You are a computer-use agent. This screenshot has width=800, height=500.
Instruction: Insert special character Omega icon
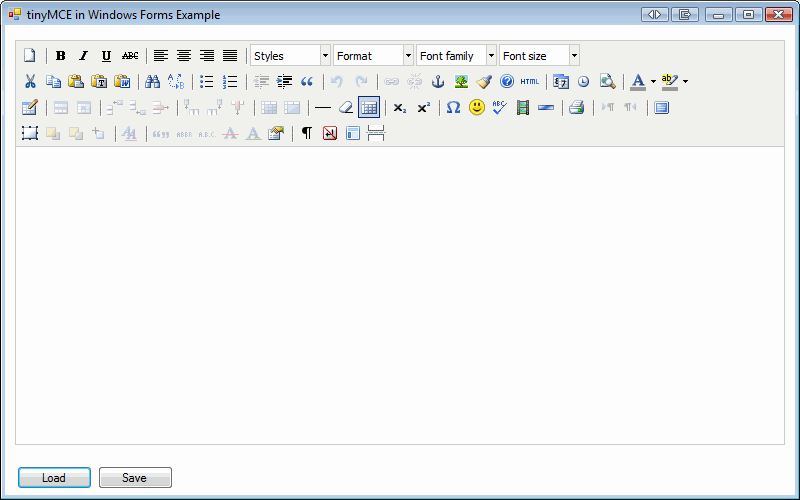pyautogui.click(x=453, y=107)
